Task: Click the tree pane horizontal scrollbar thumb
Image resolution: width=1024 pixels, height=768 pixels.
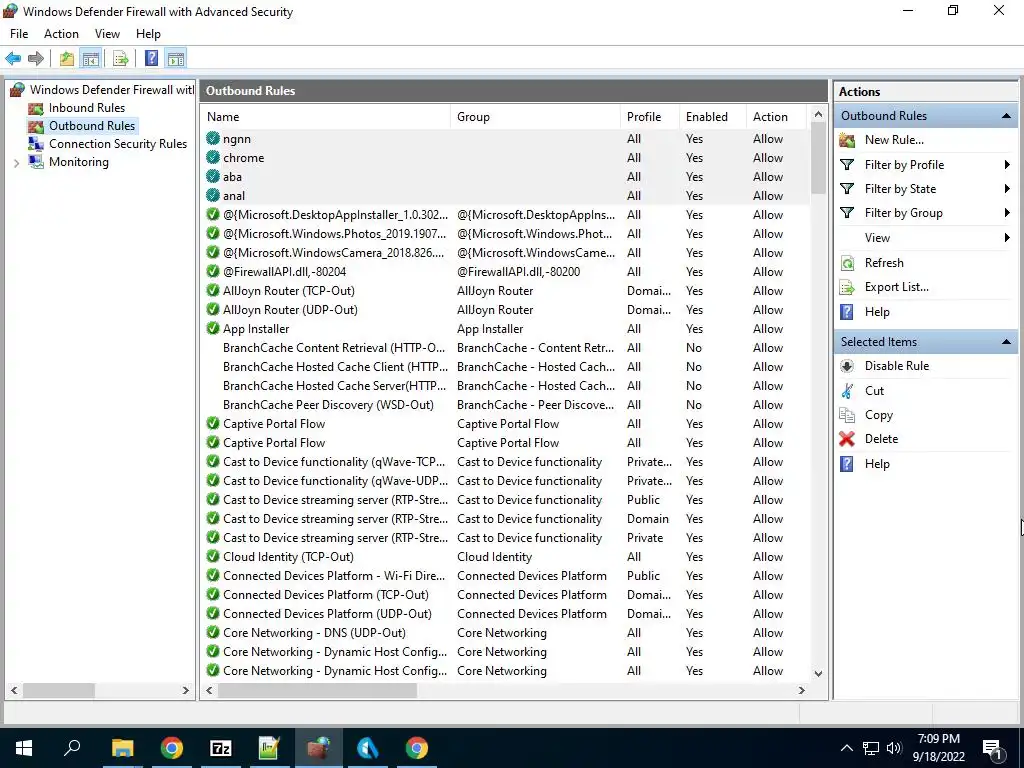Action: coord(59,690)
